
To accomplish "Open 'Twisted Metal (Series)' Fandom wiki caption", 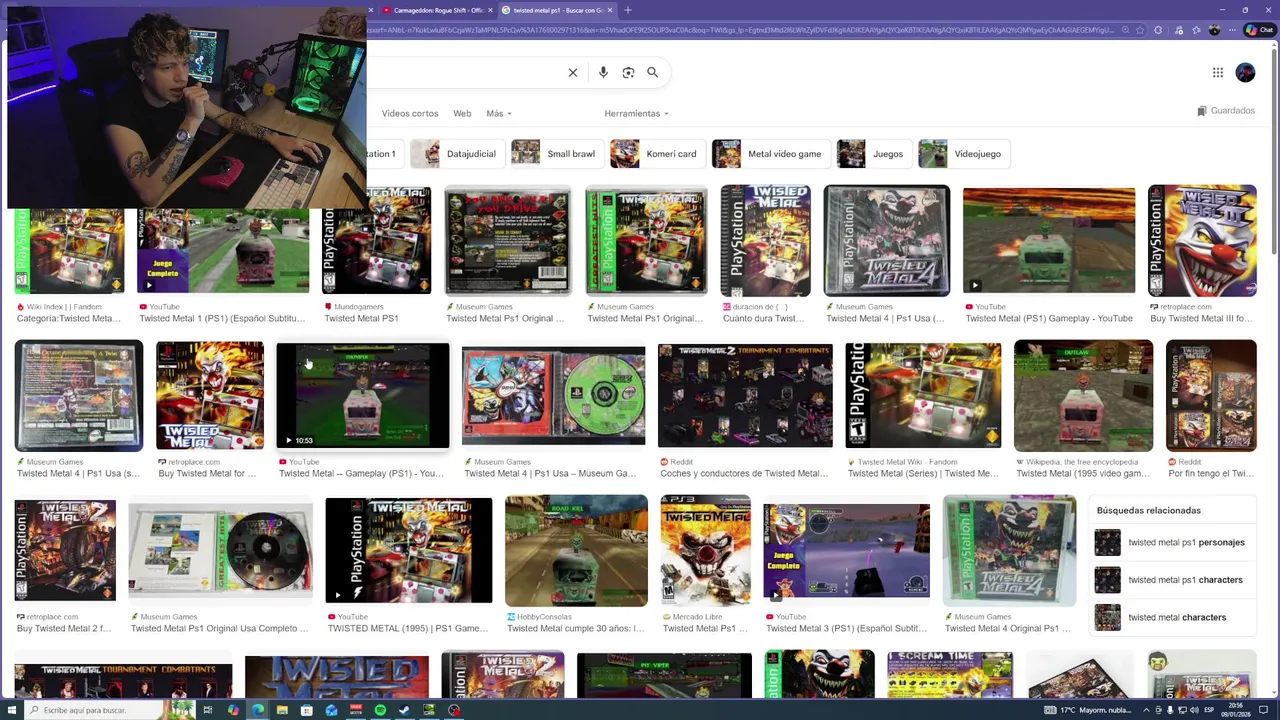I will click(923, 473).
